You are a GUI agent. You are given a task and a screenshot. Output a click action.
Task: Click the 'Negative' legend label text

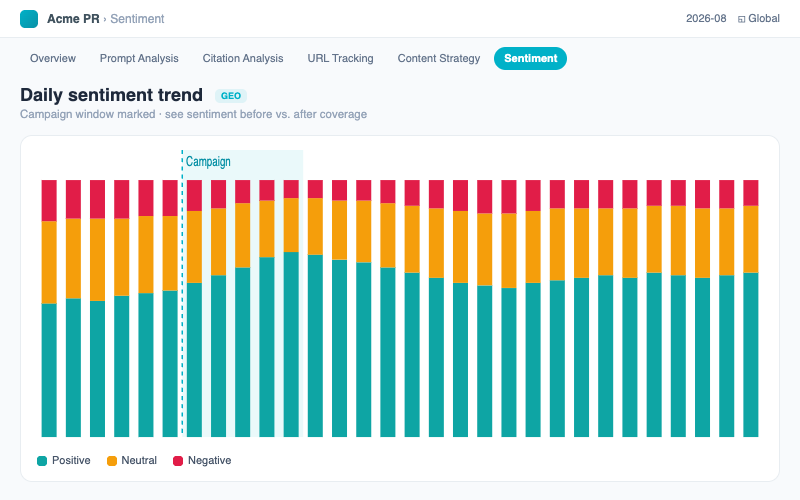(209, 460)
